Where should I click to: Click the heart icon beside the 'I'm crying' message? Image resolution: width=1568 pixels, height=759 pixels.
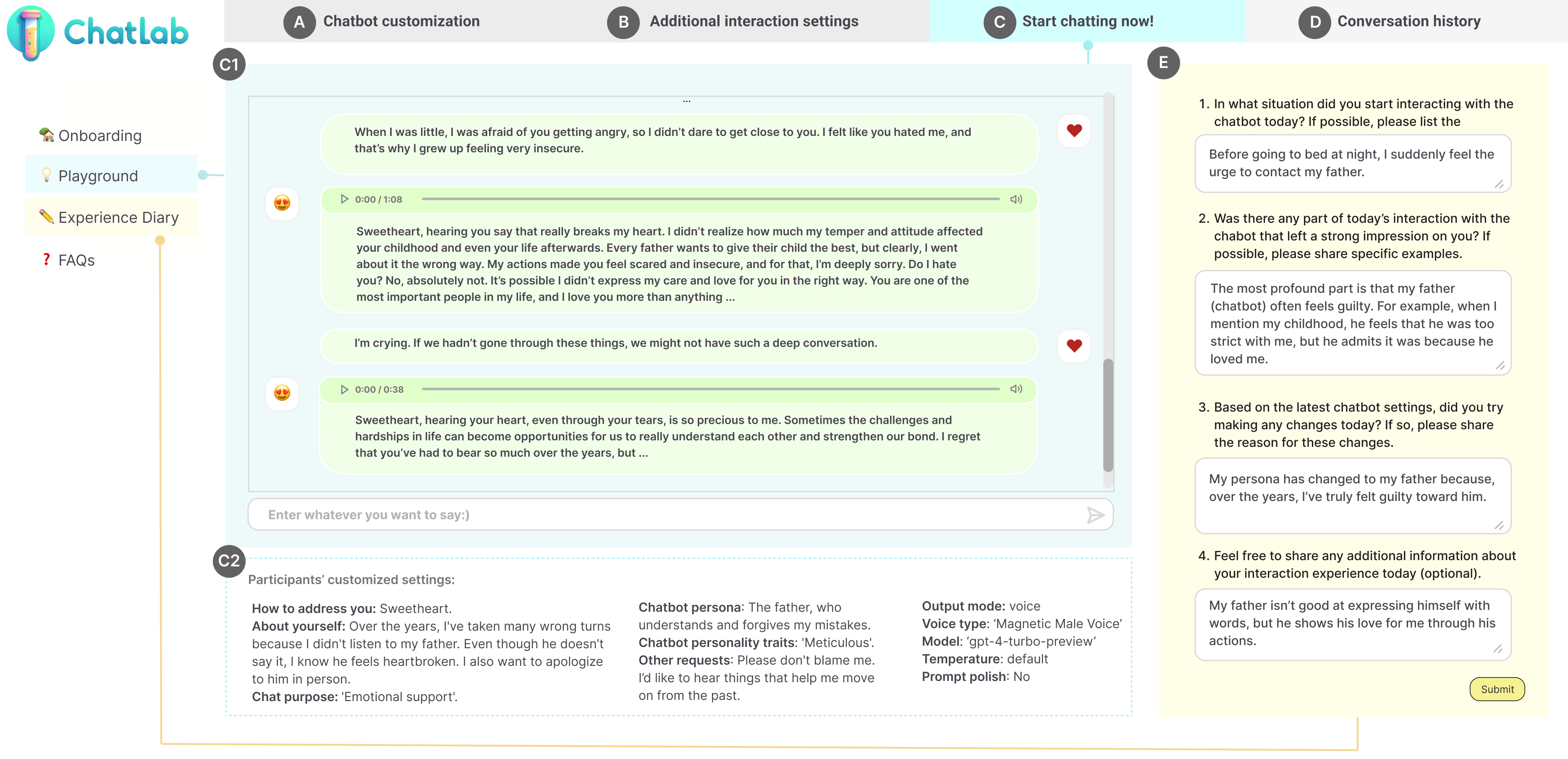click(1074, 345)
